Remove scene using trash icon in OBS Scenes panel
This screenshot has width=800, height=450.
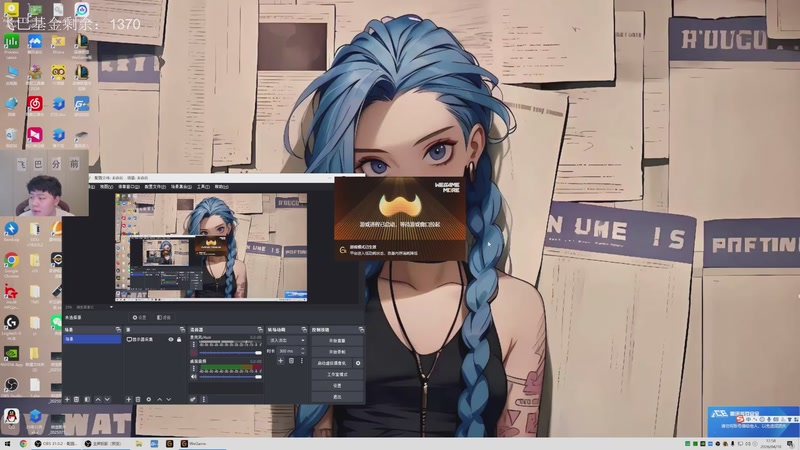(77, 399)
